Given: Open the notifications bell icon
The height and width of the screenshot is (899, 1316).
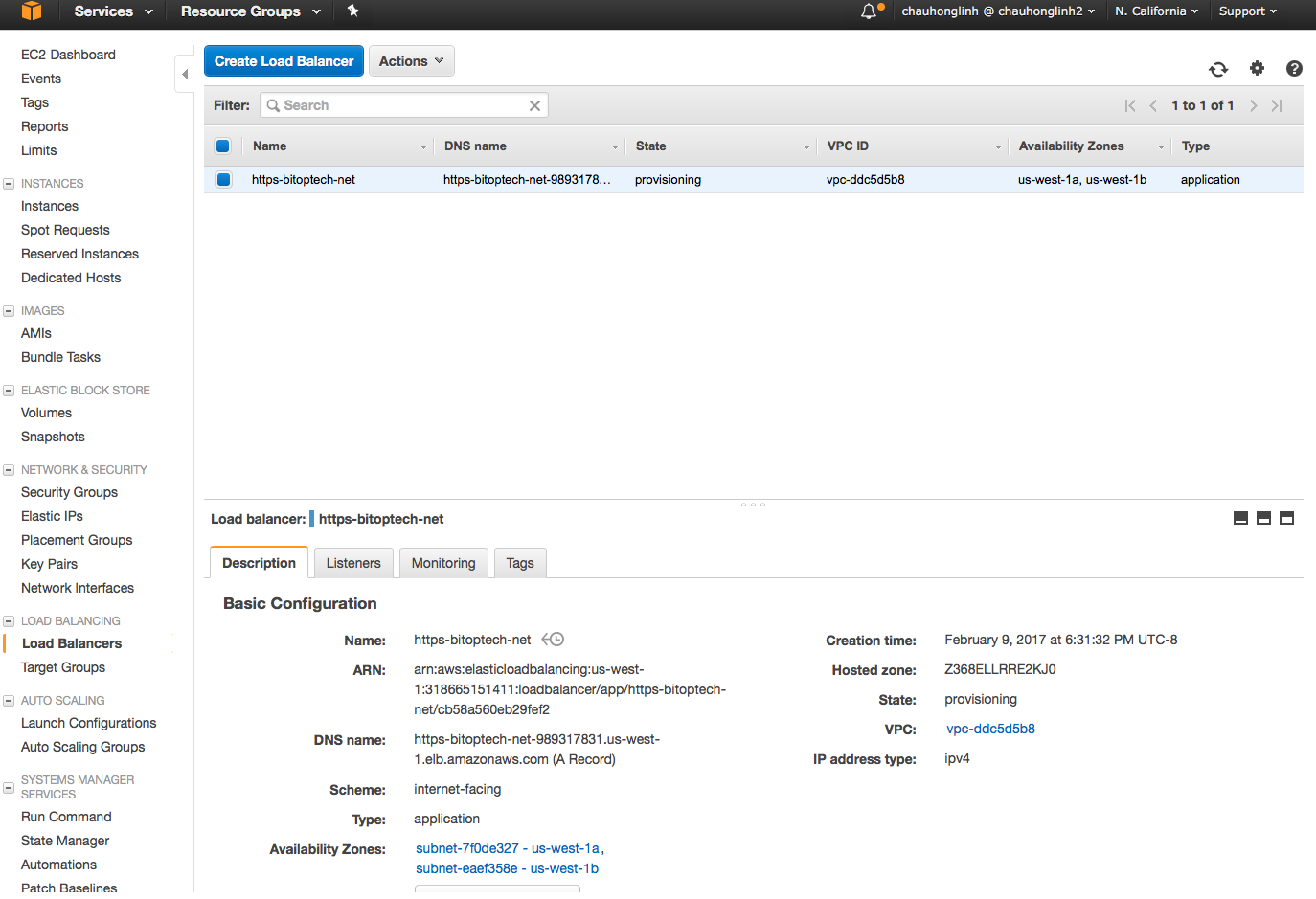Looking at the screenshot, I should 869,11.
